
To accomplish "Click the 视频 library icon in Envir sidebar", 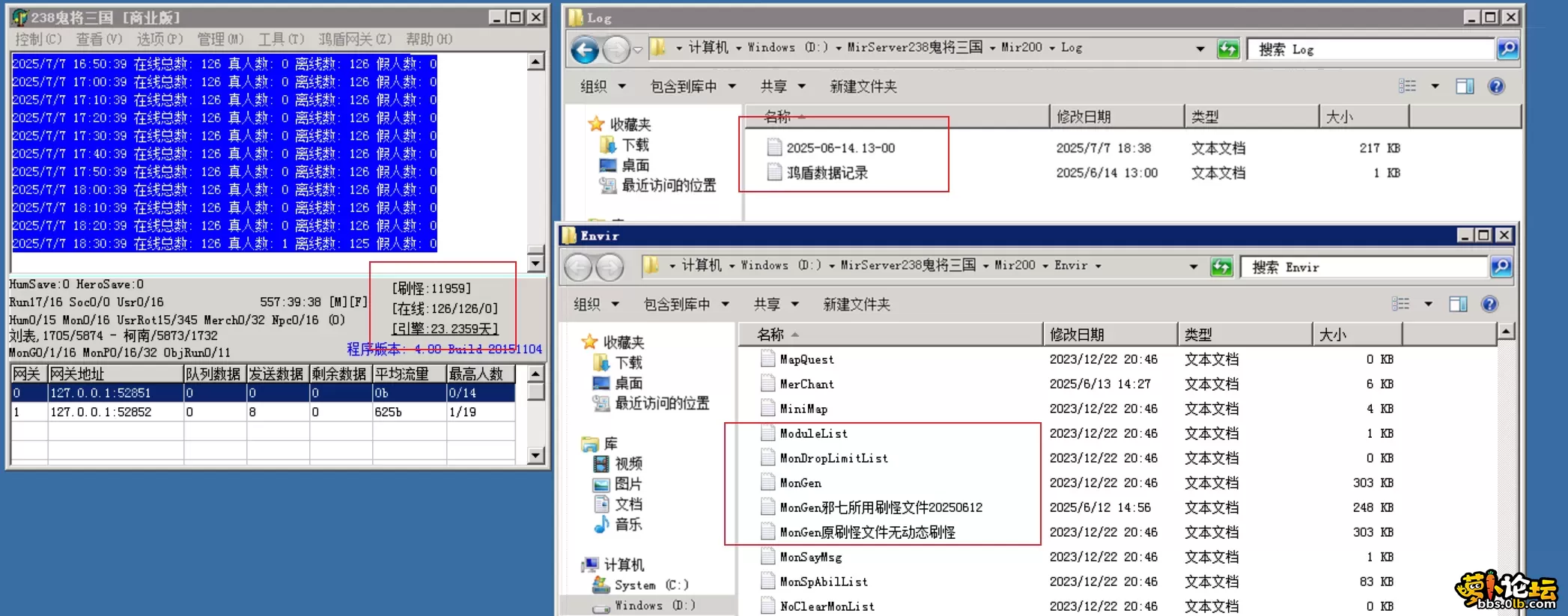I will click(x=601, y=463).
